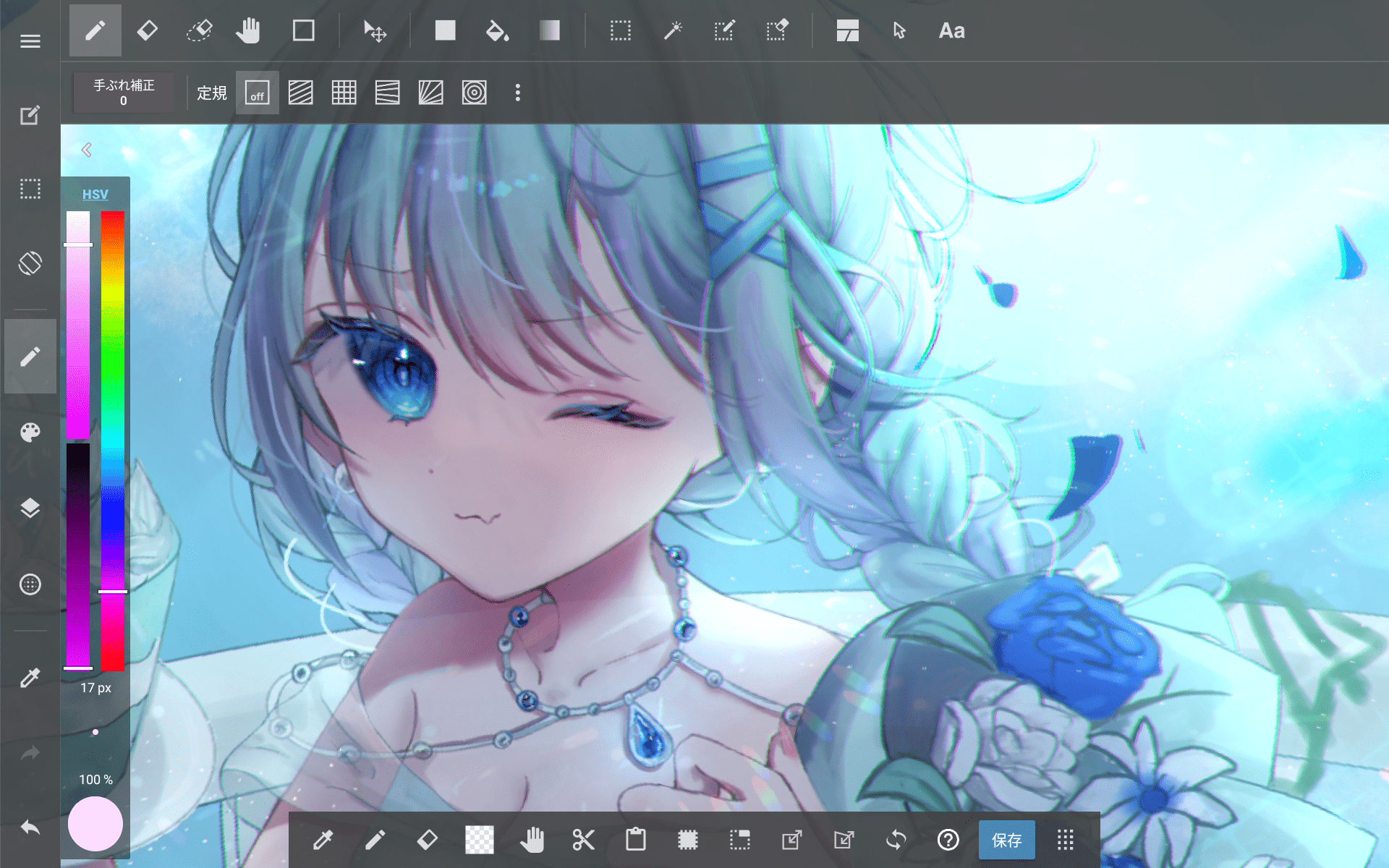Choose the Gradient tool
Viewport: 1389px width, 868px height.
tap(549, 30)
